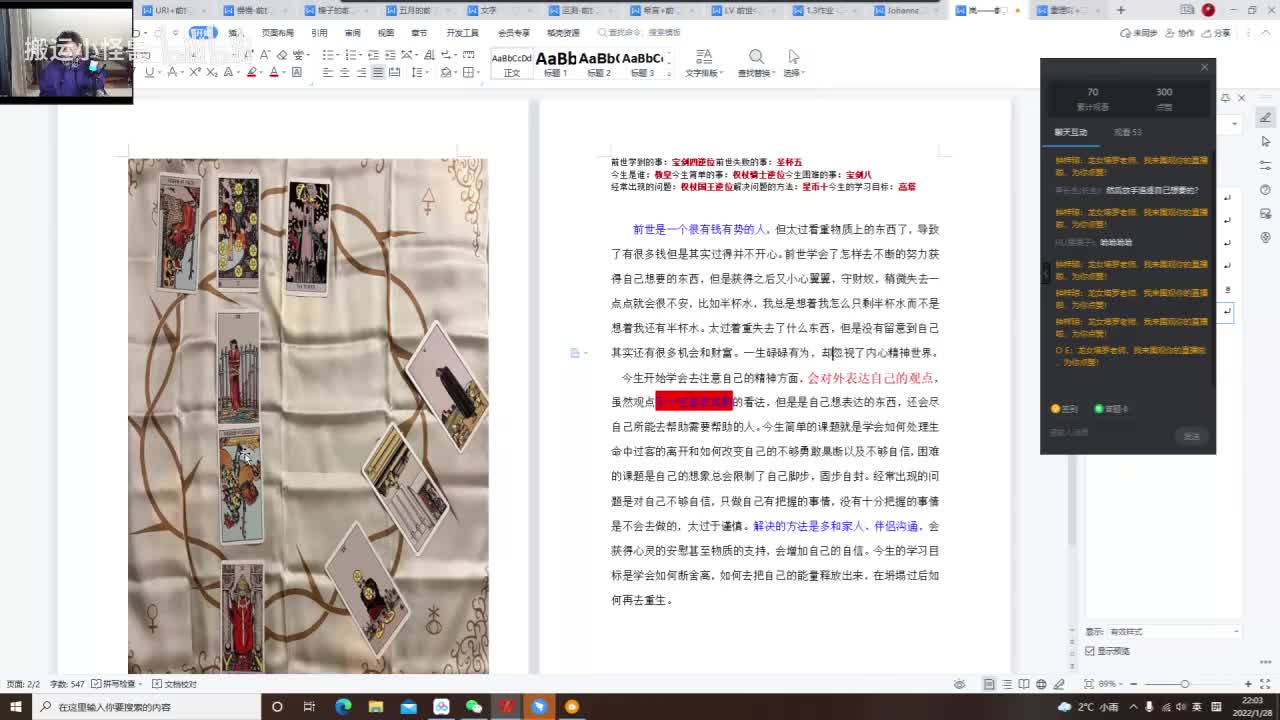Click the text highlight color icon
The height and width of the screenshot is (720, 1280).
pyautogui.click(x=251, y=72)
